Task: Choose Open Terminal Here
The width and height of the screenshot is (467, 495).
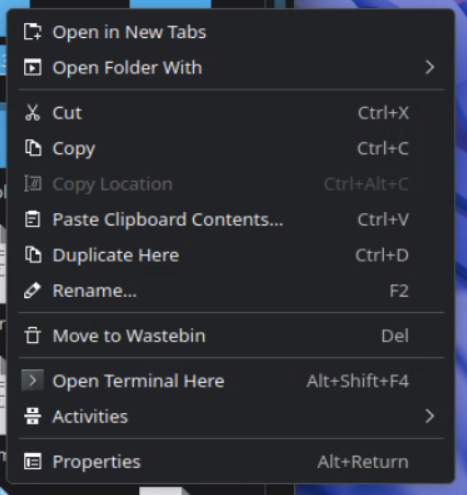Action: 231,381
